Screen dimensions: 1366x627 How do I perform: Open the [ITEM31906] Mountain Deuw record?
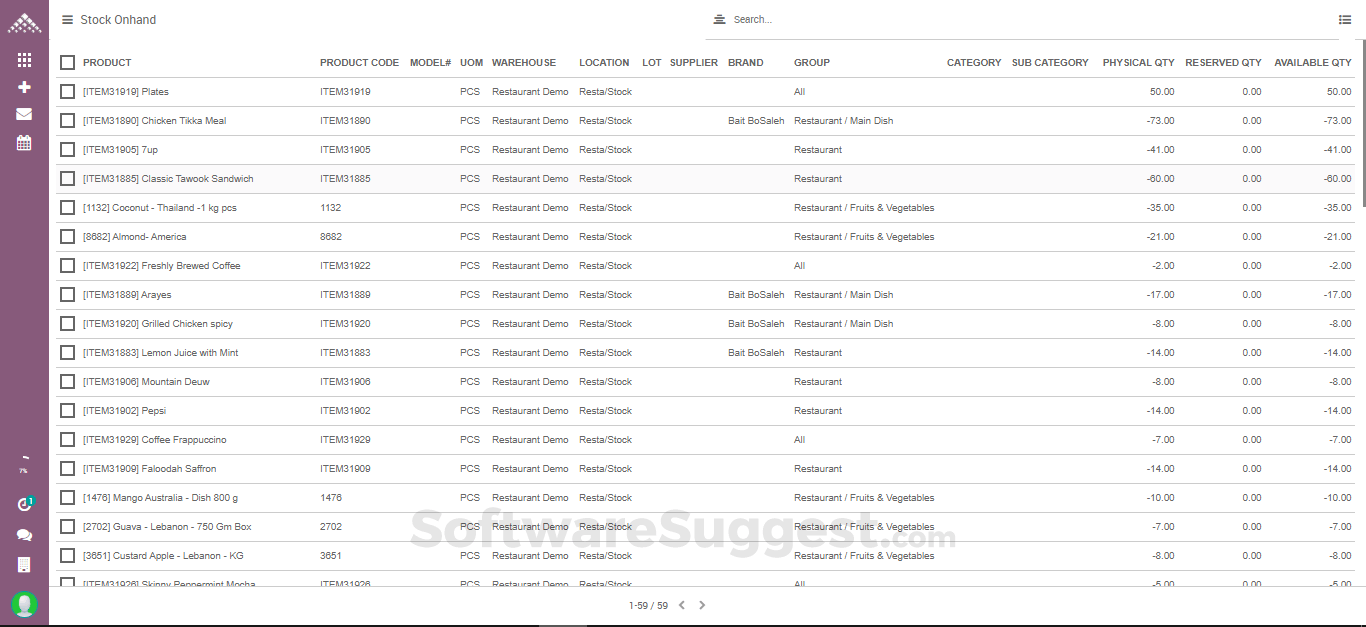pyautogui.click(x=146, y=382)
